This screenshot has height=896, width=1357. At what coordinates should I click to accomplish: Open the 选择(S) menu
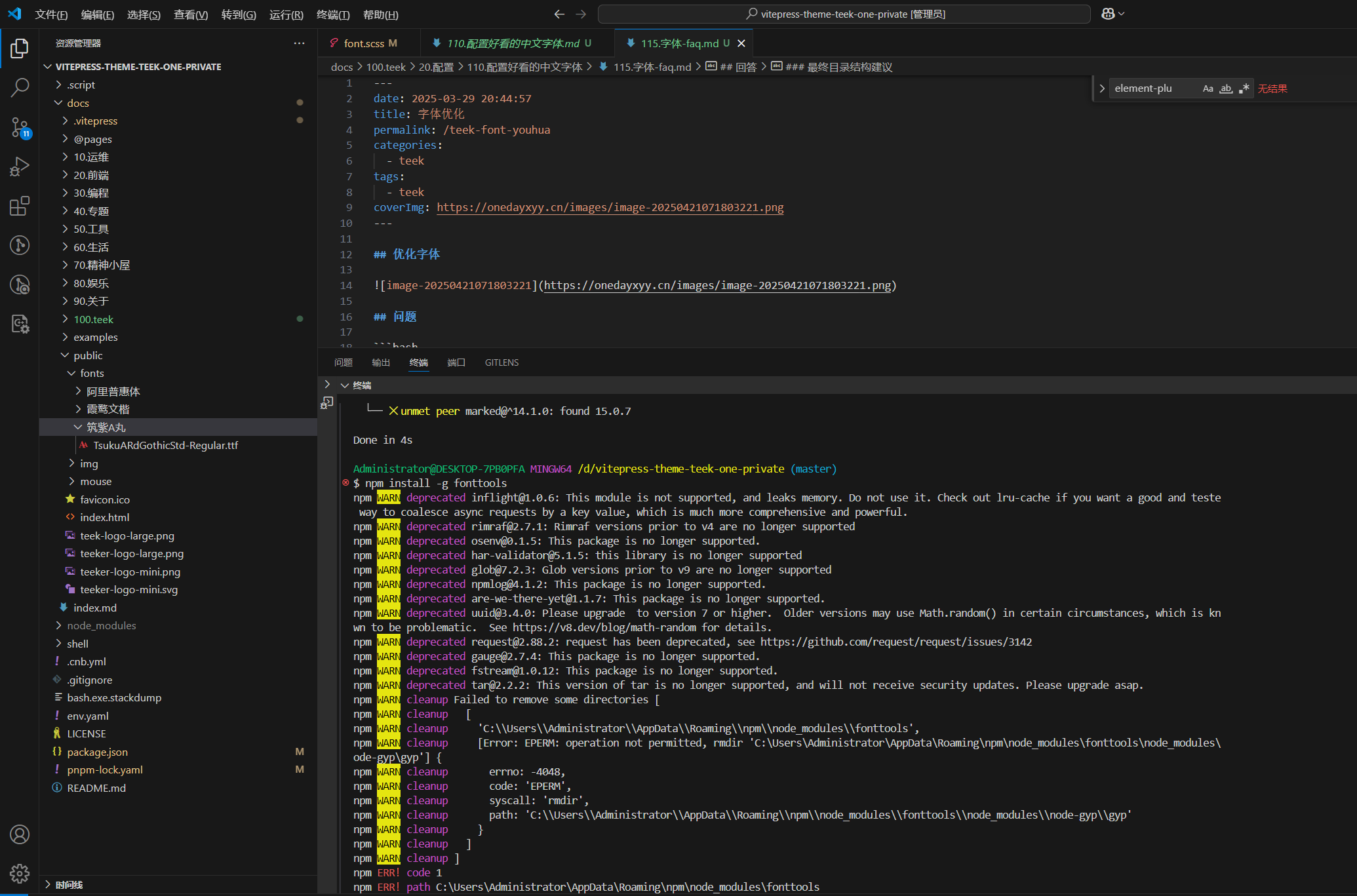(144, 14)
